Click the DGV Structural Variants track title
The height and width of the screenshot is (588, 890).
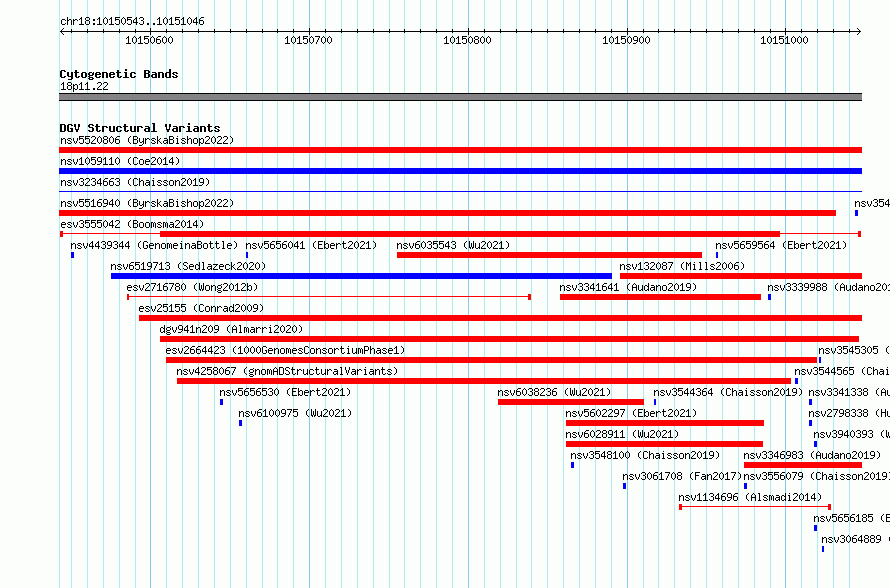click(x=140, y=128)
